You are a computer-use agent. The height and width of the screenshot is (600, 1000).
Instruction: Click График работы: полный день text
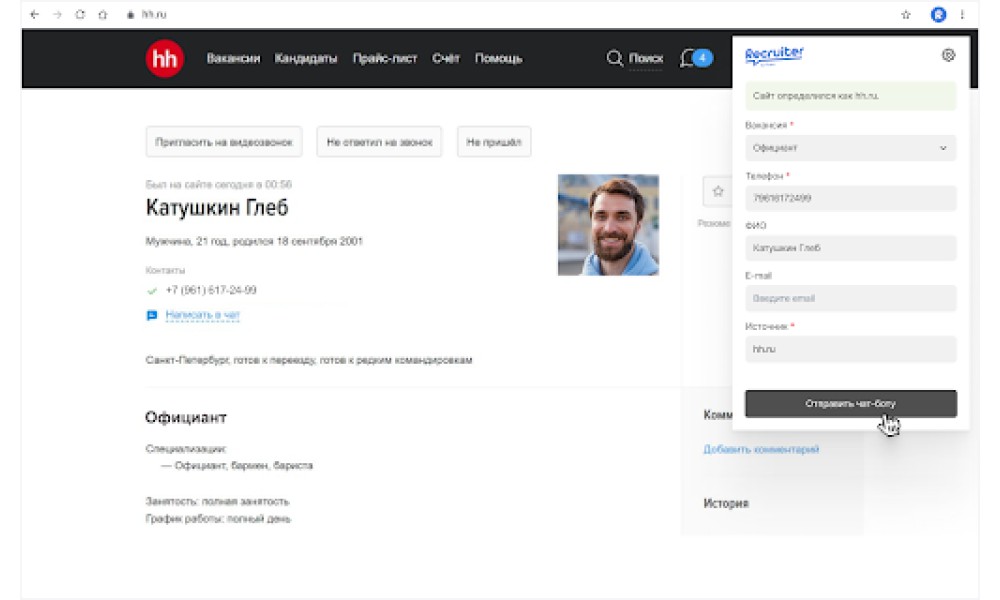point(217,519)
